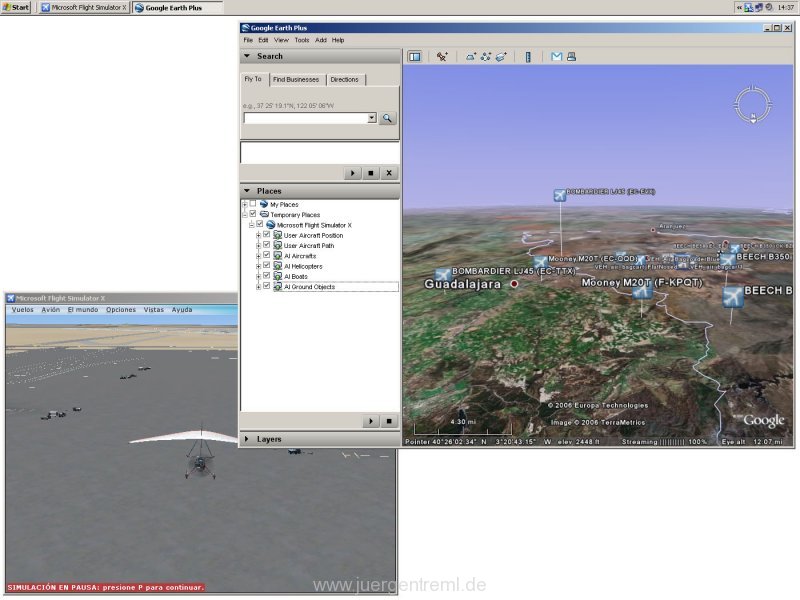Screen dimensions: 800x600
Task: Click the Start button on the taskbar
Action: point(16,7)
